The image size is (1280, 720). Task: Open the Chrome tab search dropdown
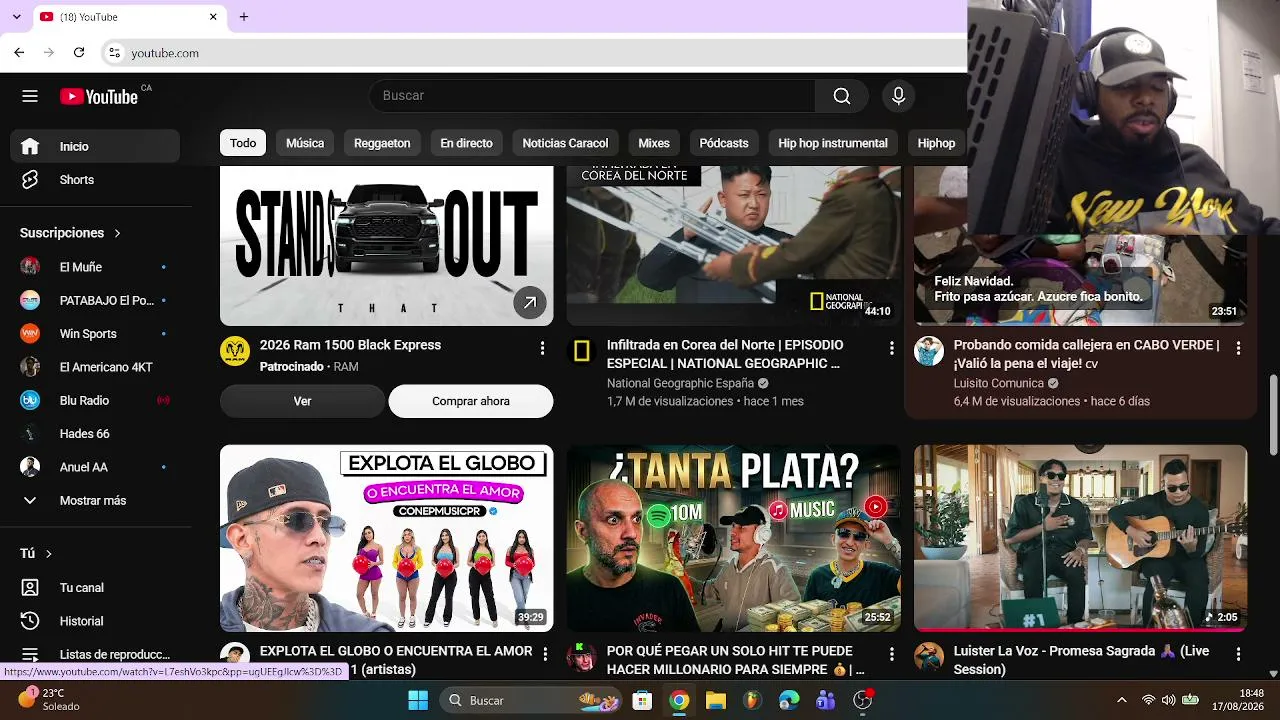[x=16, y=17]
